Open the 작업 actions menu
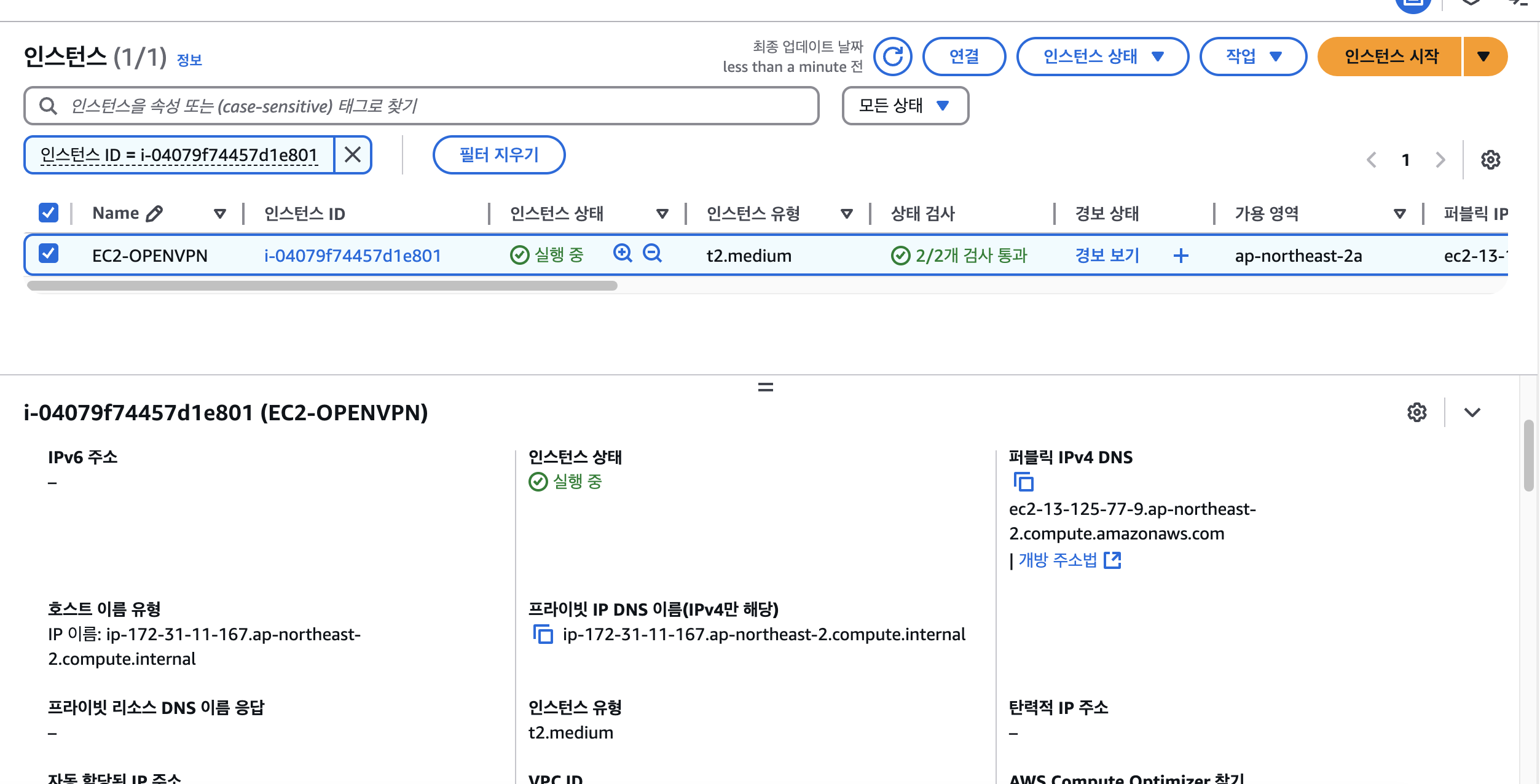The image size is (1540, 784). pyautogui.click(x=1252, y=57)
